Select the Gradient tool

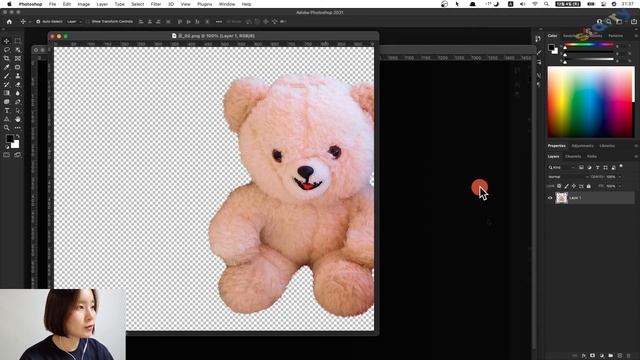click(x=7, y=93)
